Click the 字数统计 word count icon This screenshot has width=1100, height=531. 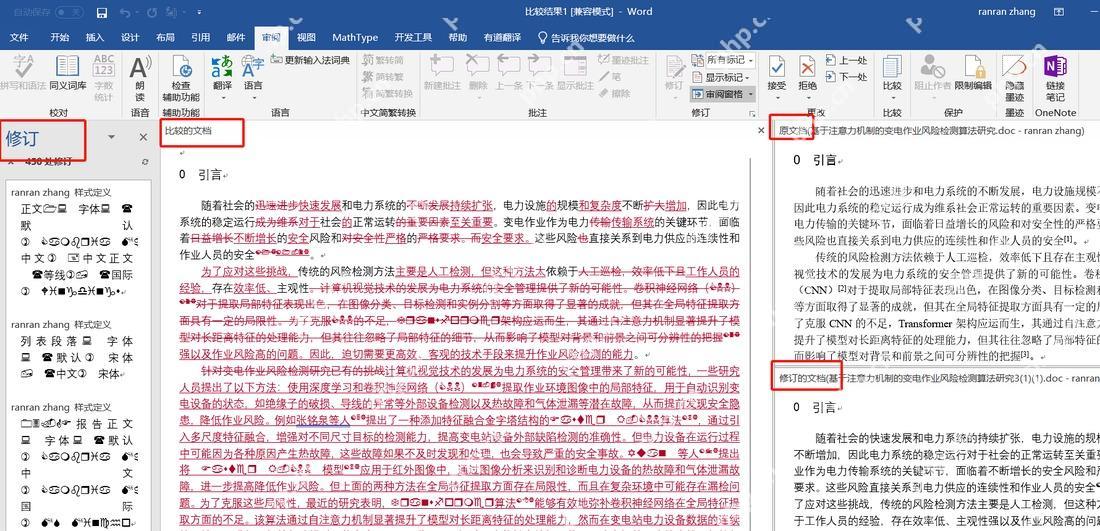[x=104, y=77]
